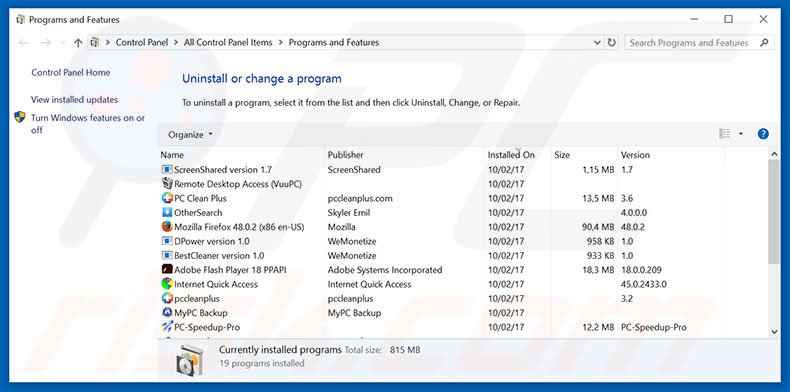Click the search magnifier icon
The height and width of the screenshot is (392, 790).
click(764, 43)
